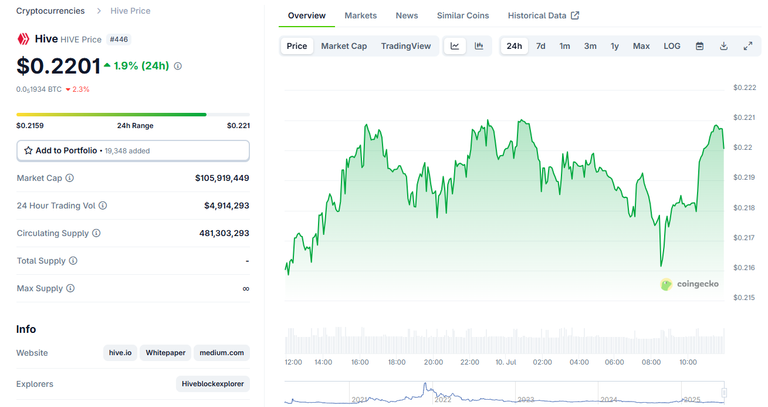Open the Hiveblockexplorer link

pyautogui.click(x=213, y=384)
